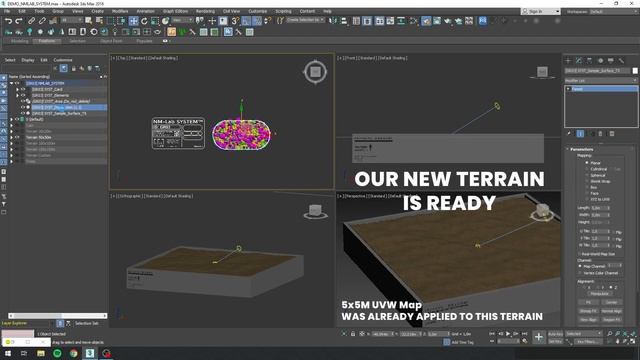Collapse the NMLAB_SYSTEM layer tree
The image size is (640, 360).
(x=11, y=83)
